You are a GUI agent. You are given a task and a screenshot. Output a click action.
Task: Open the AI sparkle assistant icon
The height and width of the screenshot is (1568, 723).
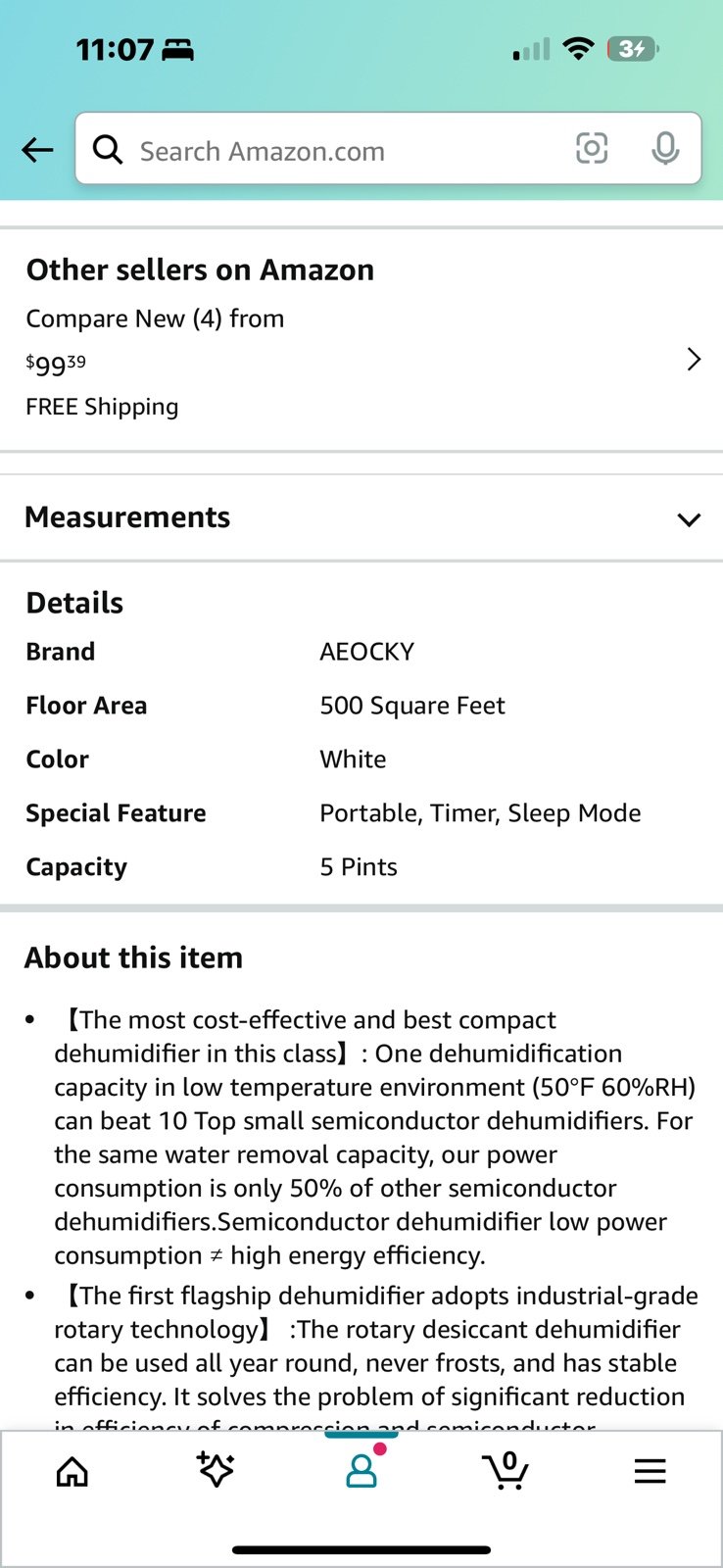(216, 1469)
